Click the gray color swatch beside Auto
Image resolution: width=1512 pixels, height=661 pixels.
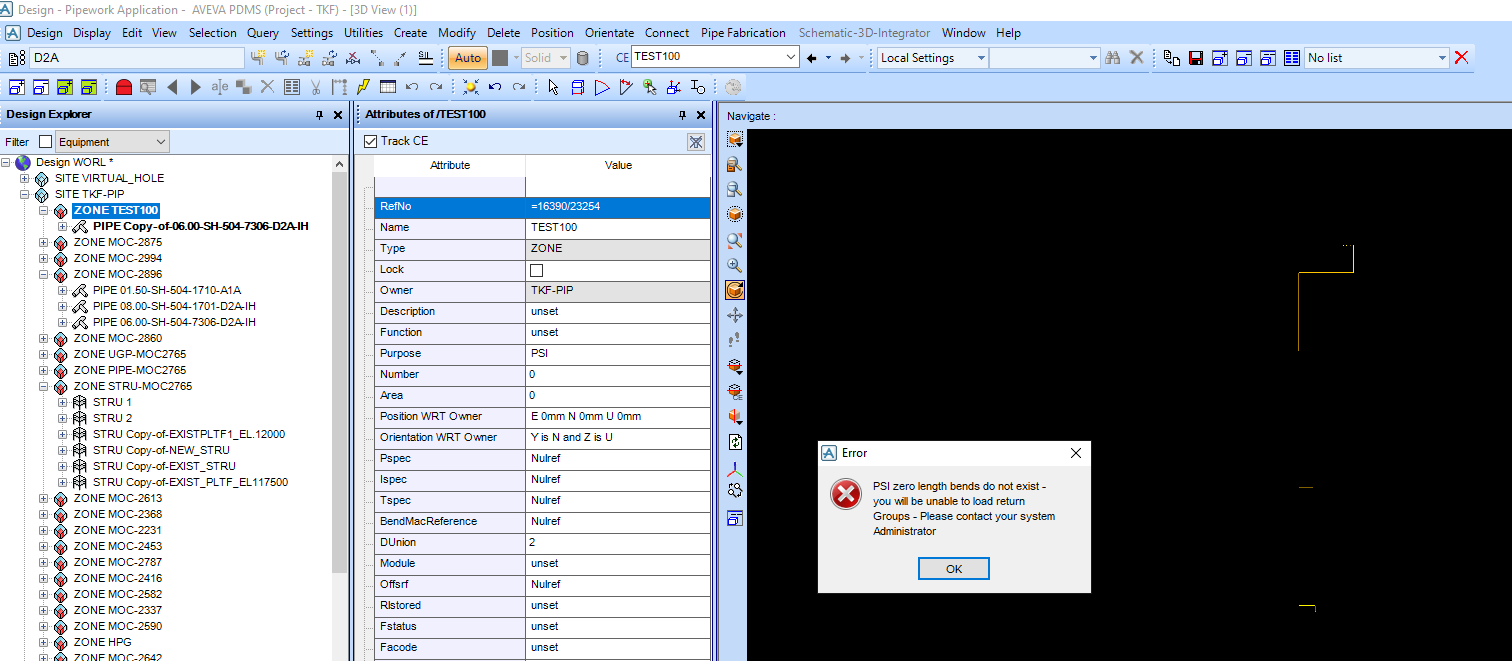coord(500,58)
